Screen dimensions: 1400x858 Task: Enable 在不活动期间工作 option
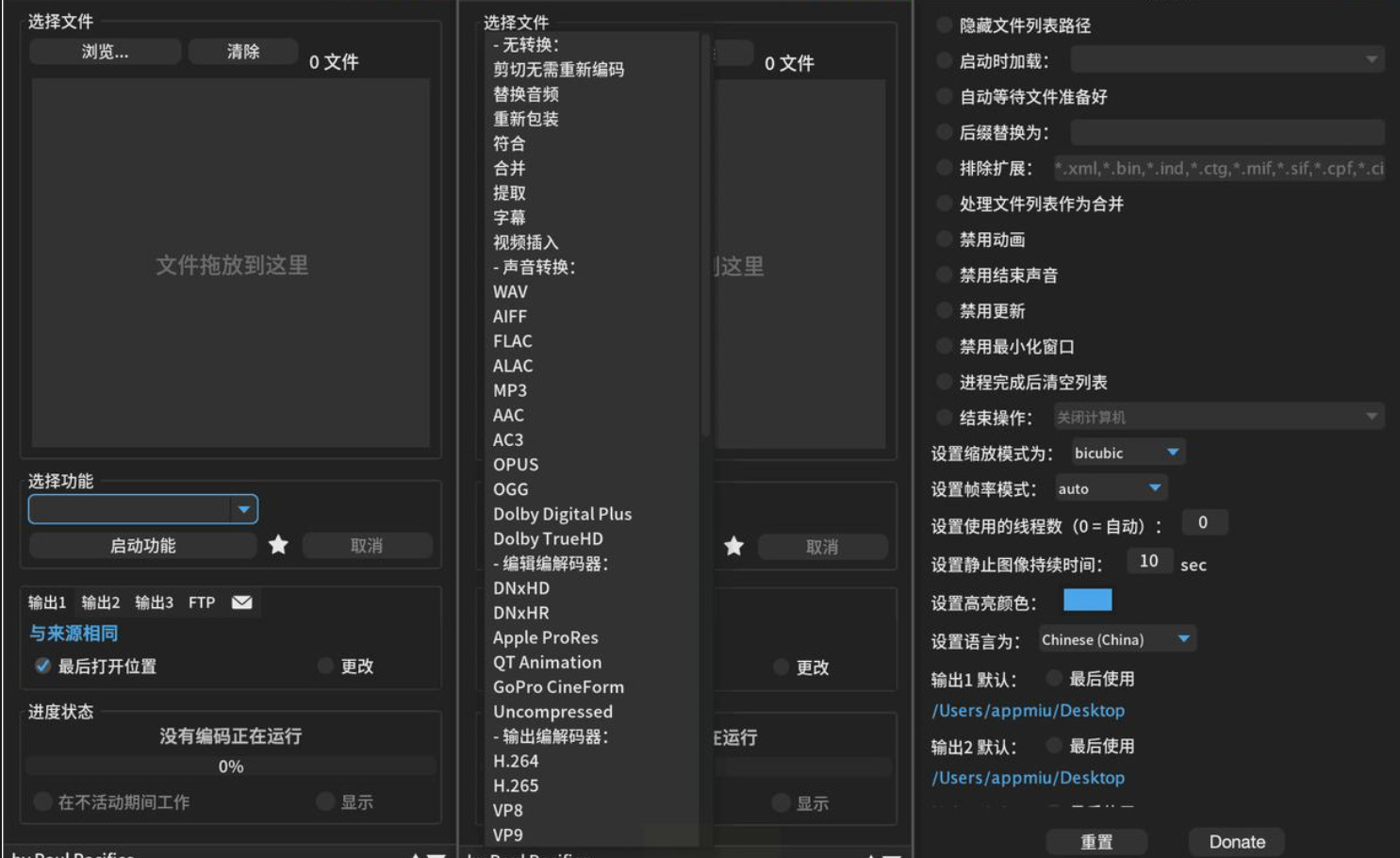pyautogui.click(x=42, y=801)
